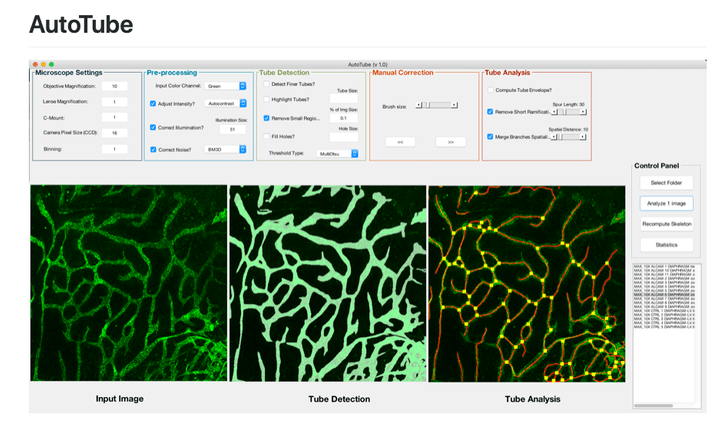Click the Hole Size input field
720x424 pixels.
(x=344, y=137)
